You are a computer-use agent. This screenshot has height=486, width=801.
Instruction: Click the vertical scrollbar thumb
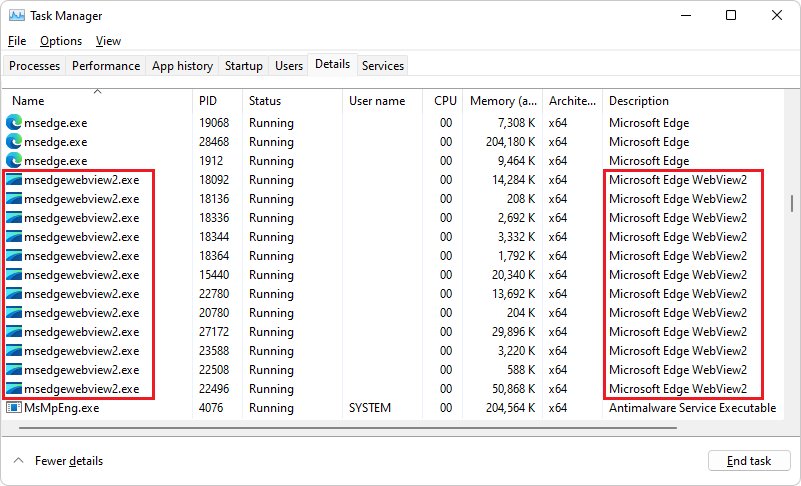pyautogui.click(x=792, y=203)
